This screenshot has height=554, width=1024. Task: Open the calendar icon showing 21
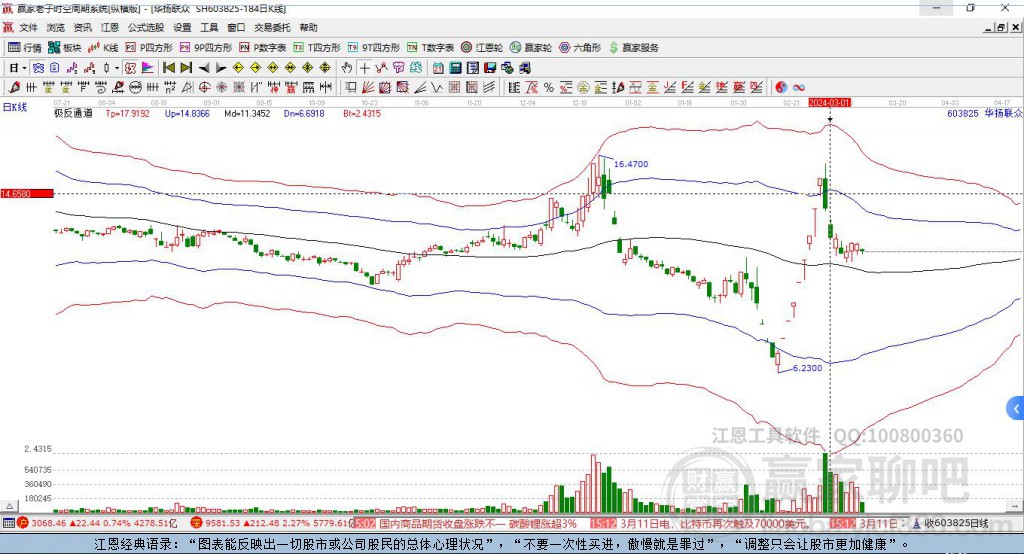pyautogui.click(x=438, y=68)
